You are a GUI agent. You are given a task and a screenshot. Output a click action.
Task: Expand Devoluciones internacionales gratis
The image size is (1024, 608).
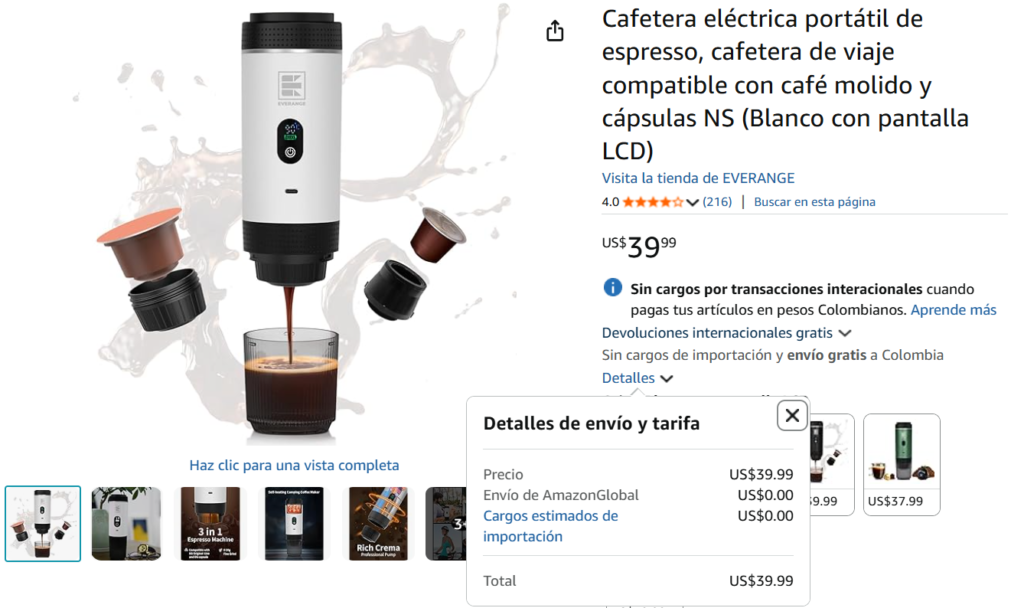tap(726, 333)
